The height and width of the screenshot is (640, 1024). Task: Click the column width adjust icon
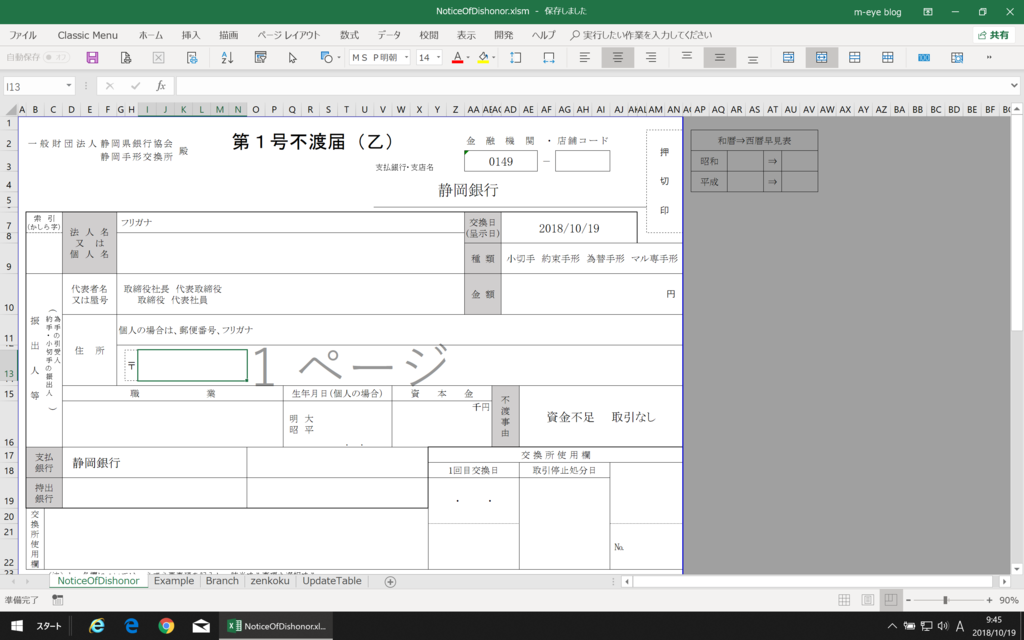click(549, 57)
